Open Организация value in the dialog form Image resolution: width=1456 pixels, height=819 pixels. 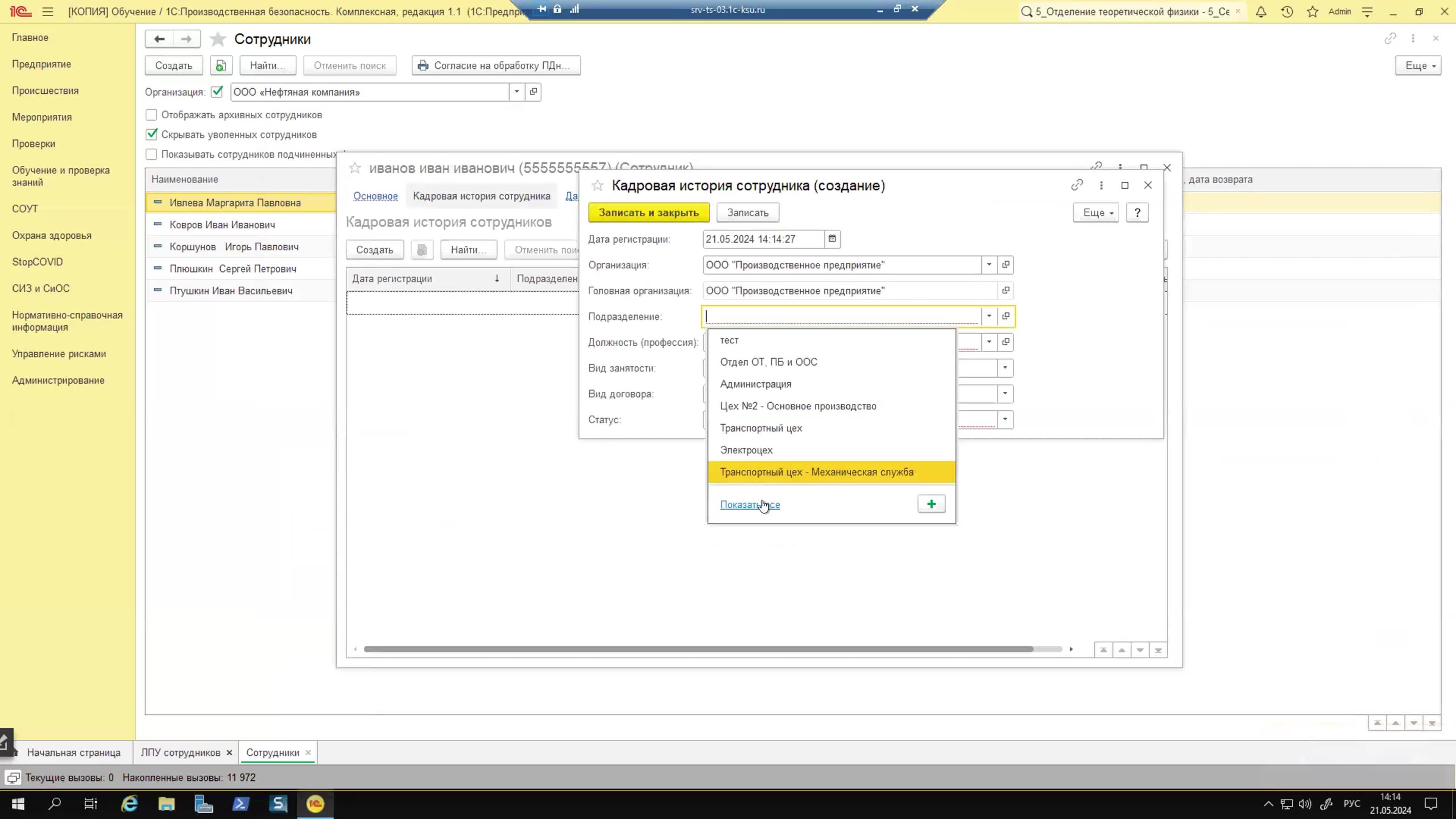(1006, 265)
